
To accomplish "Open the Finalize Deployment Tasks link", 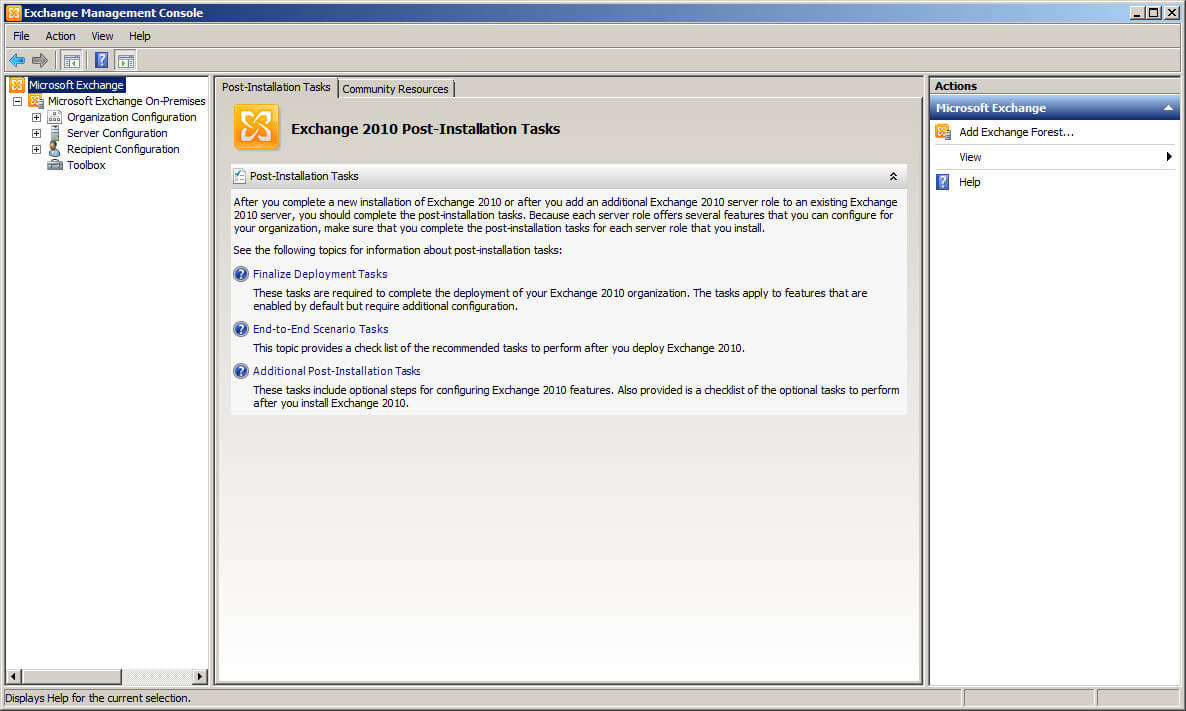I will point(320,274).
